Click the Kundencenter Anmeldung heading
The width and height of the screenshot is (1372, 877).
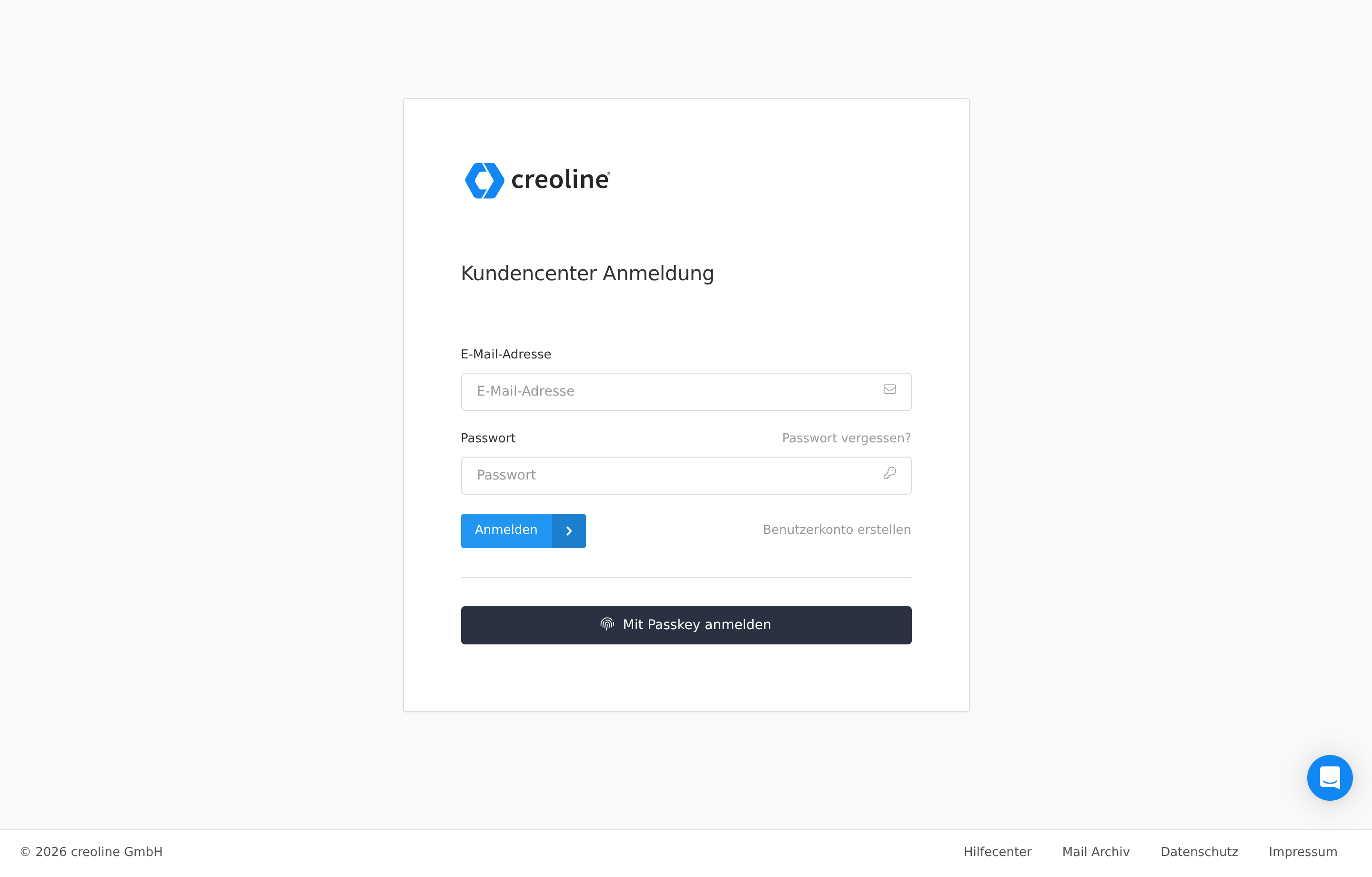click(587, 273)
